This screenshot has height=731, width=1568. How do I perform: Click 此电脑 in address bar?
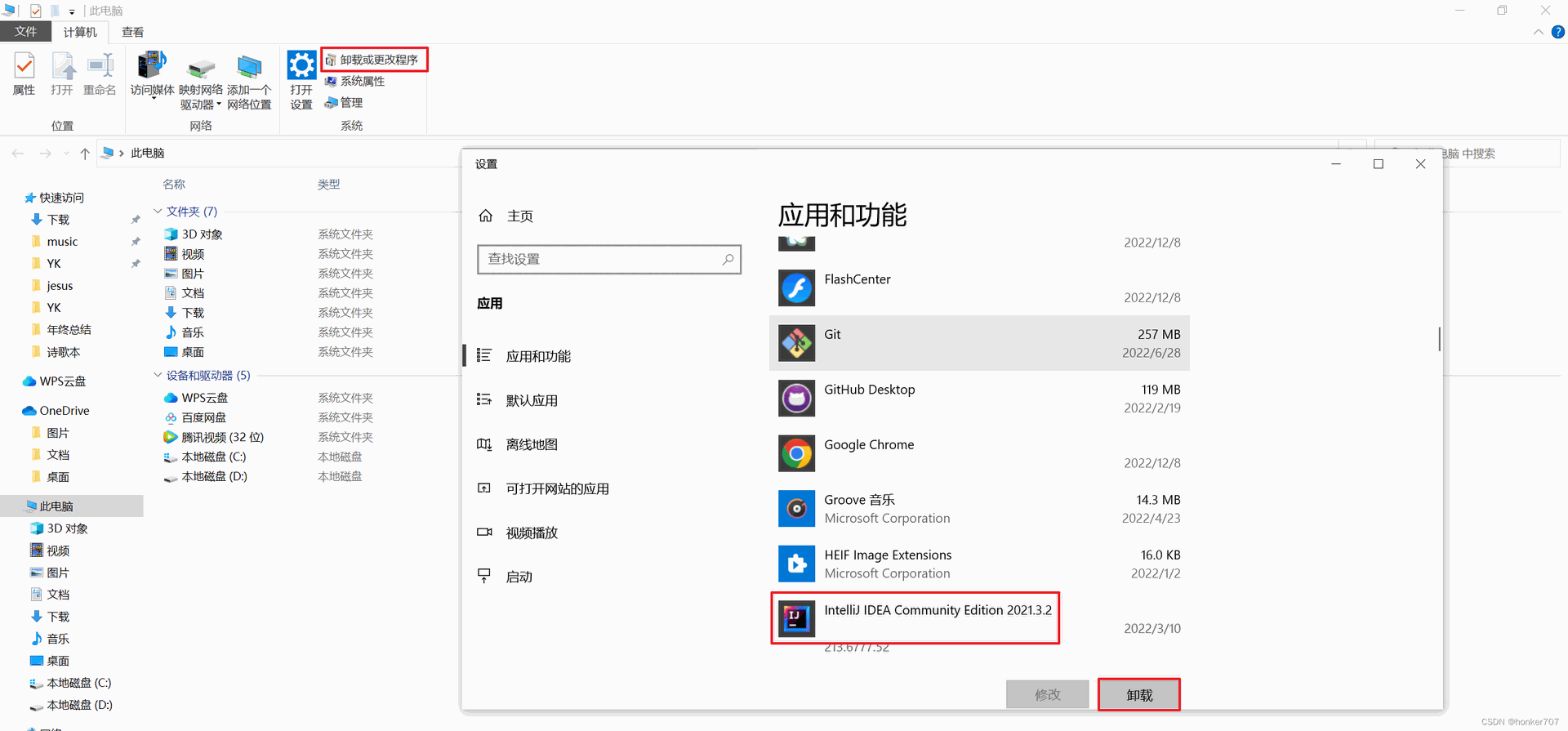[x=148, y=153]
